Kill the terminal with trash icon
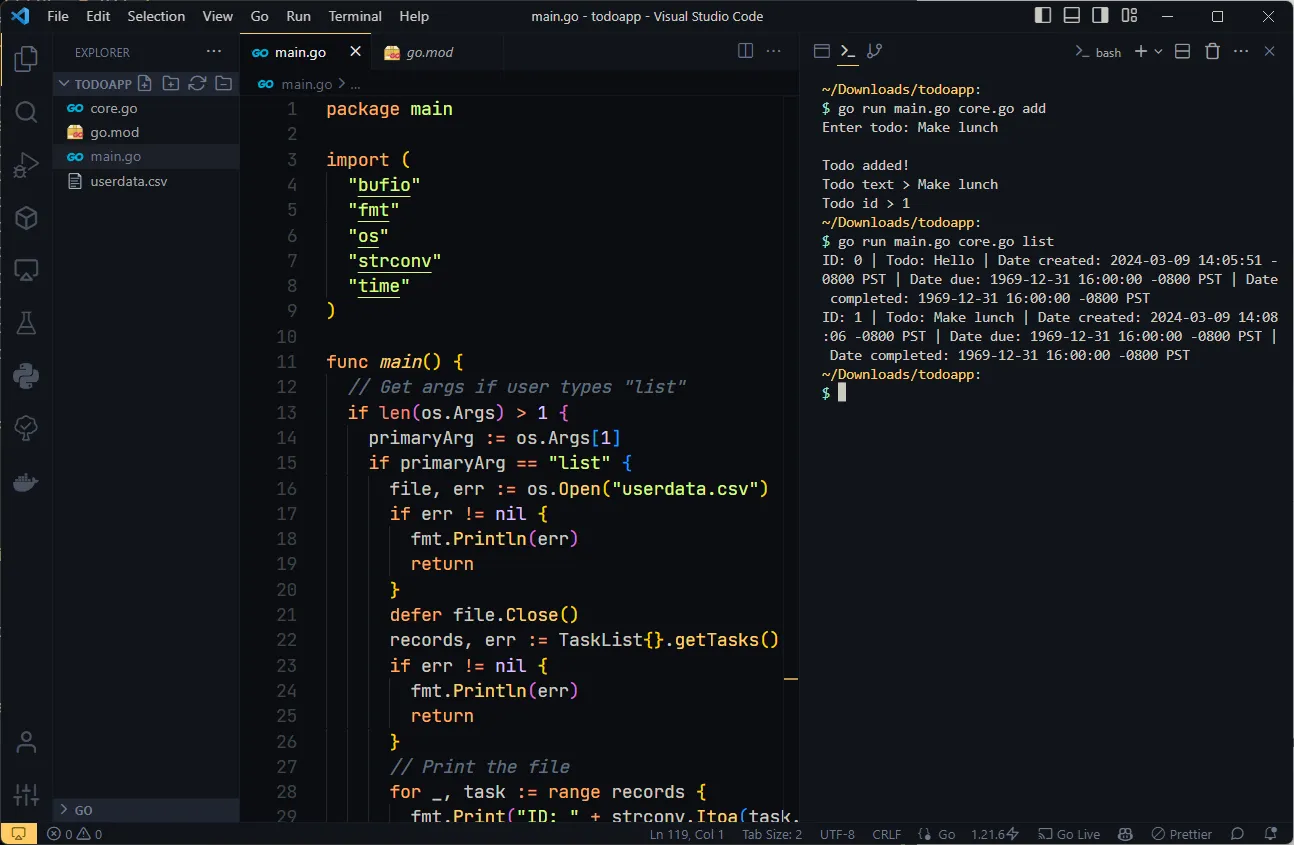Viewport: 1294px width, 845px height. click(x=1212, y=51)
